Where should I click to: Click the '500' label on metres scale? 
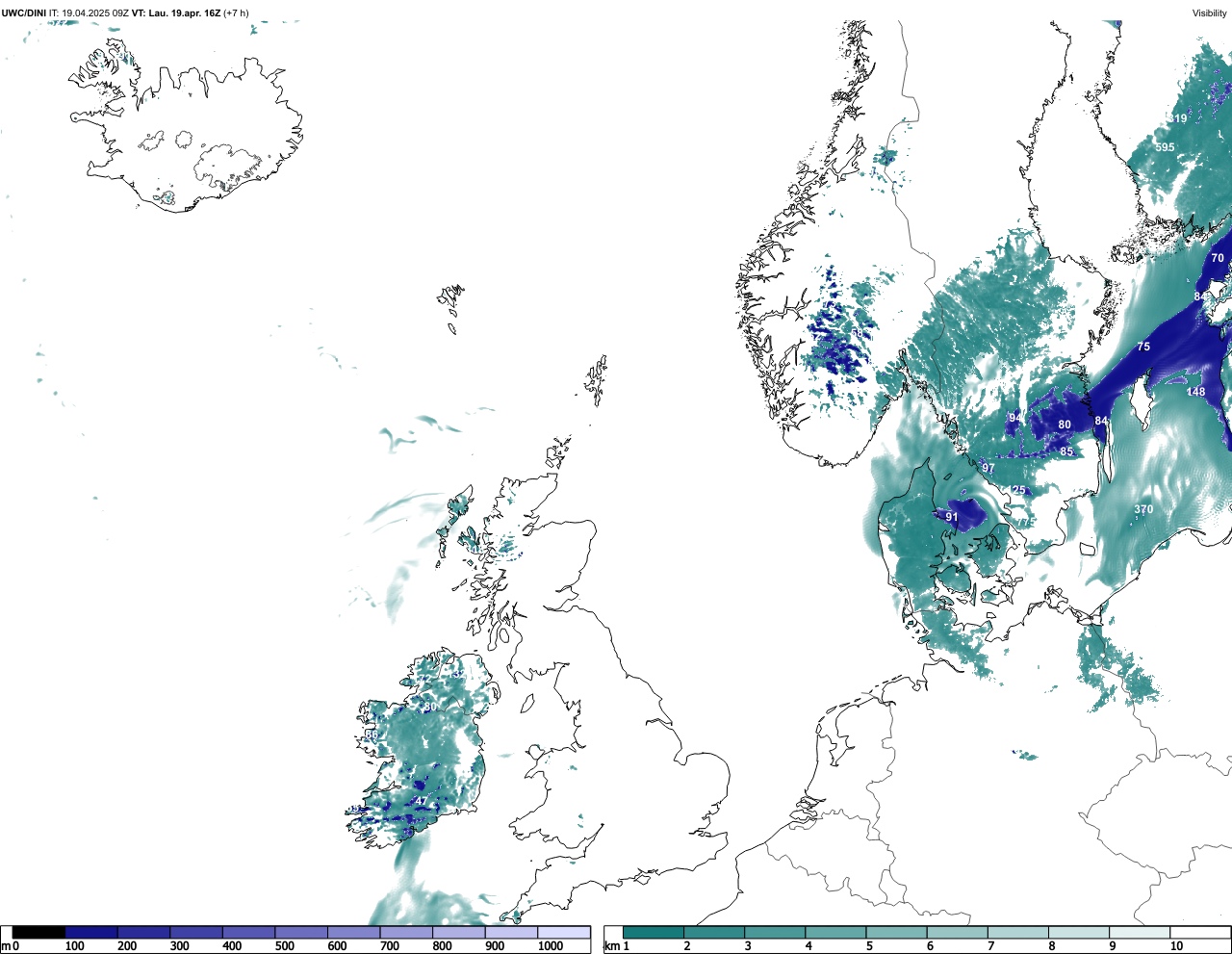[285, 946]
